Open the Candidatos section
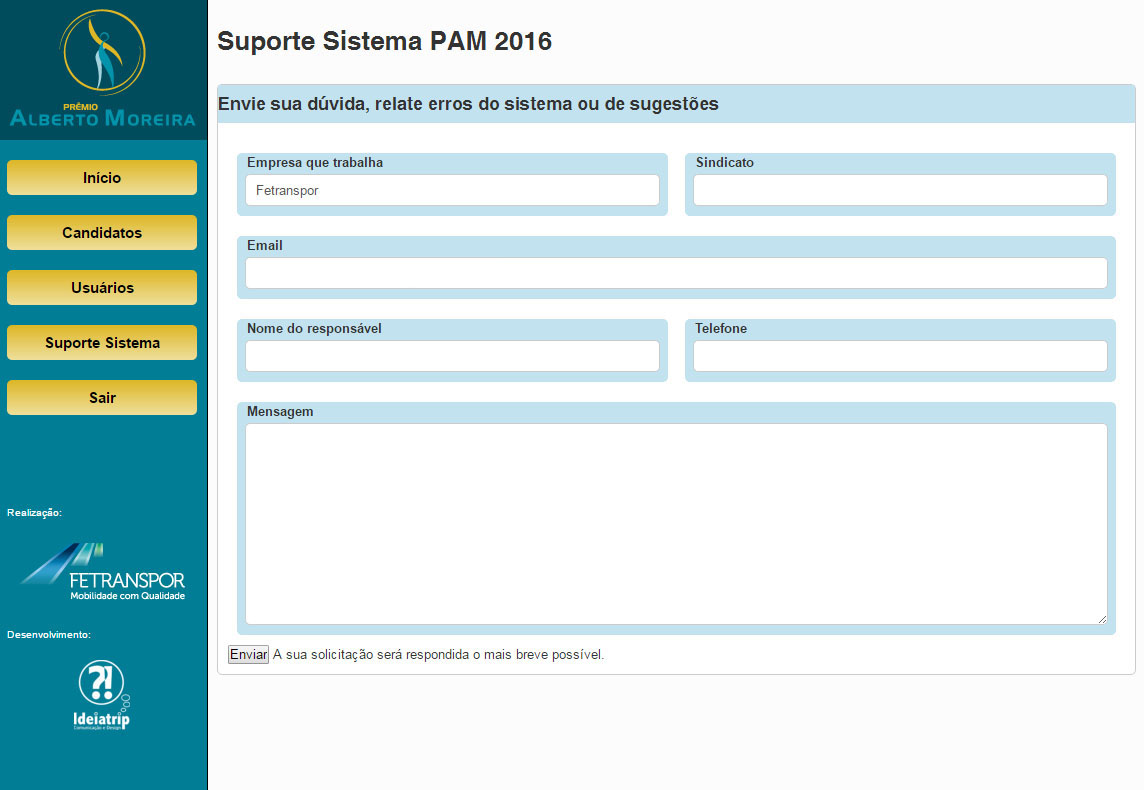1144x790 pixels. (x=102, y=233)
